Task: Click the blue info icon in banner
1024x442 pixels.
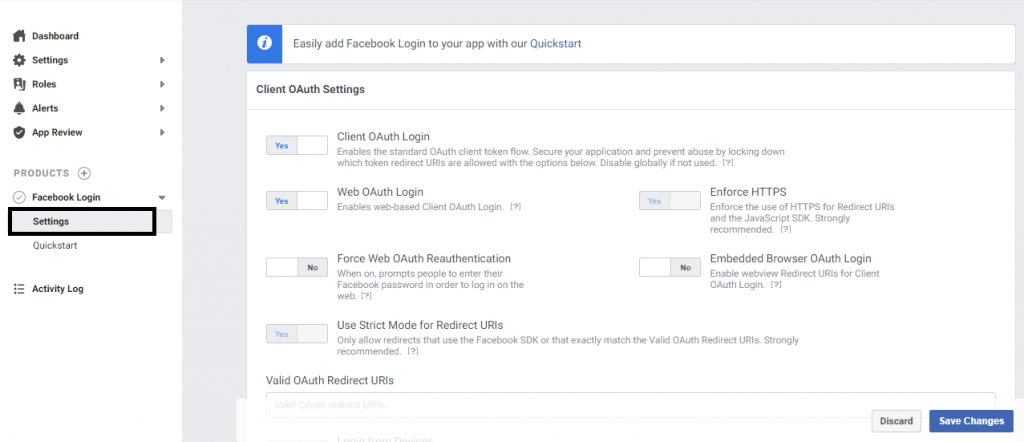Action: coord(264,43)
